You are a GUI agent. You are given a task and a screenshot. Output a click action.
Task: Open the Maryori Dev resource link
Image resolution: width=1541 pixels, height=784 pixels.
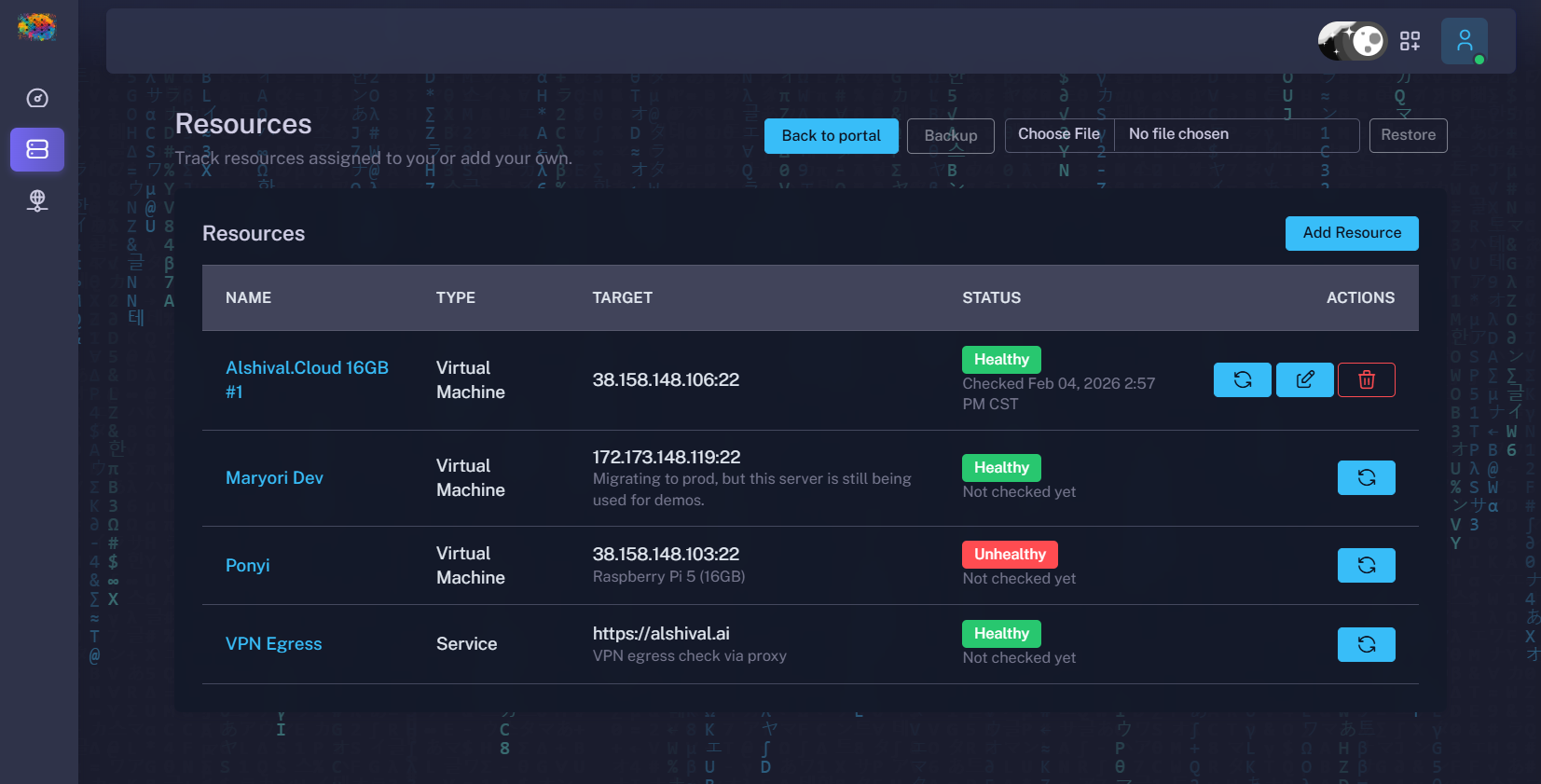274,478
